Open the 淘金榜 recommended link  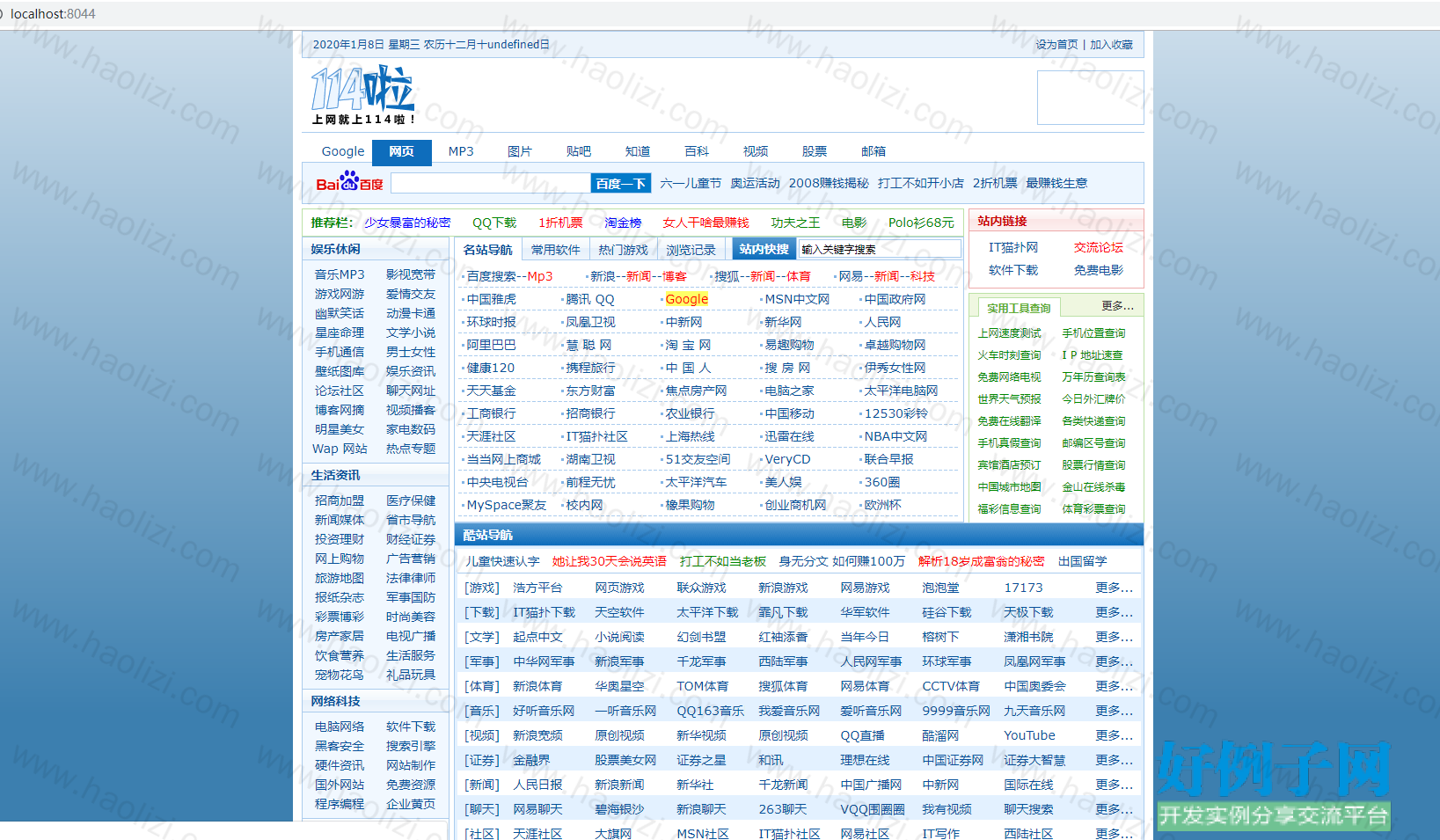click(x=623, y=223)
